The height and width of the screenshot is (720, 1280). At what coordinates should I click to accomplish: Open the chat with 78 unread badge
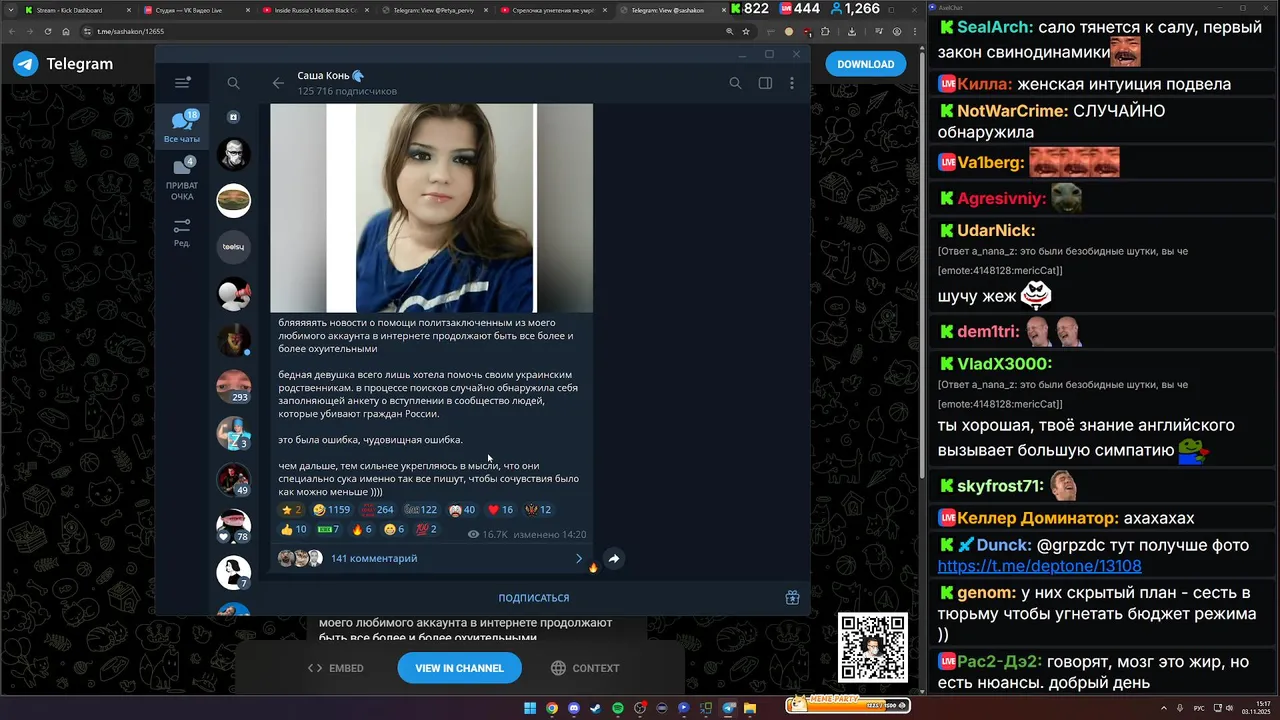[234, 525]
